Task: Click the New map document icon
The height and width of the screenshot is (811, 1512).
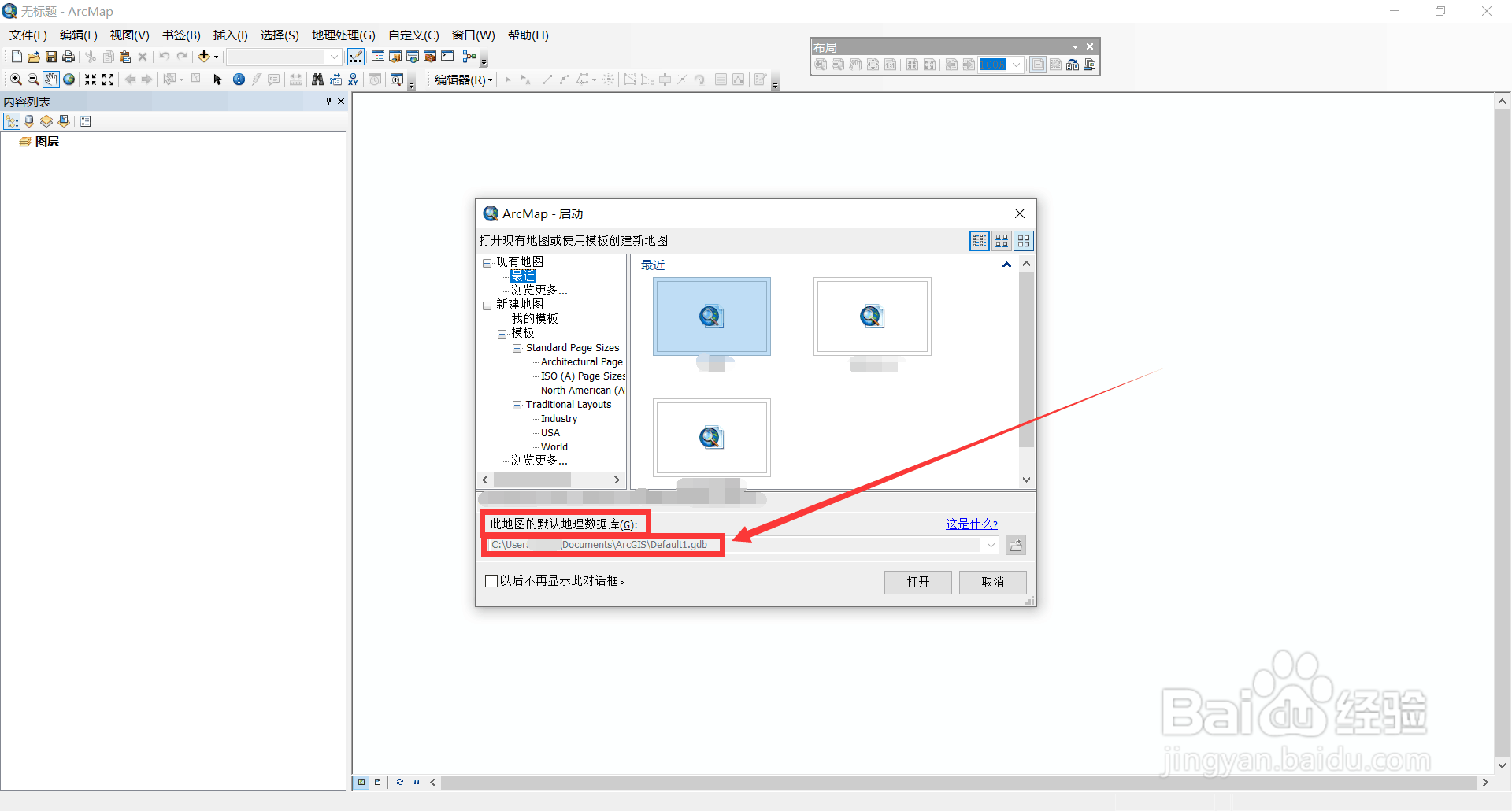Action: coord(17,57)
